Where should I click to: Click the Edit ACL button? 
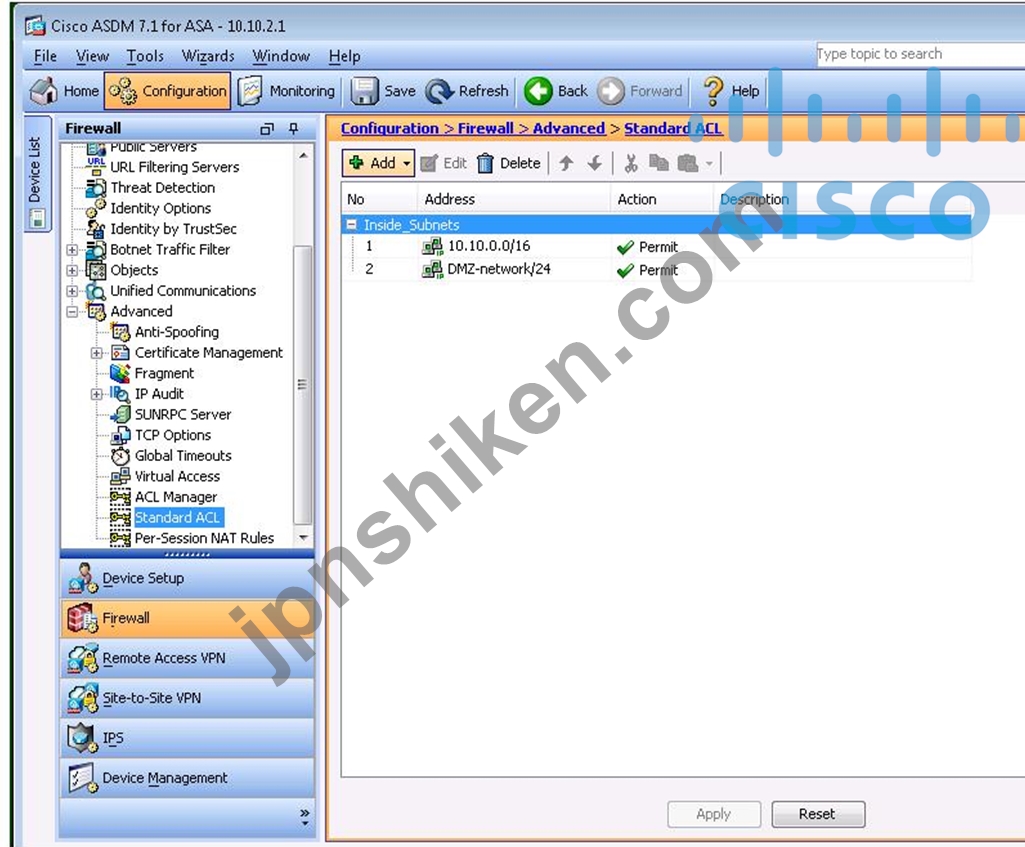tap(444, 163)
